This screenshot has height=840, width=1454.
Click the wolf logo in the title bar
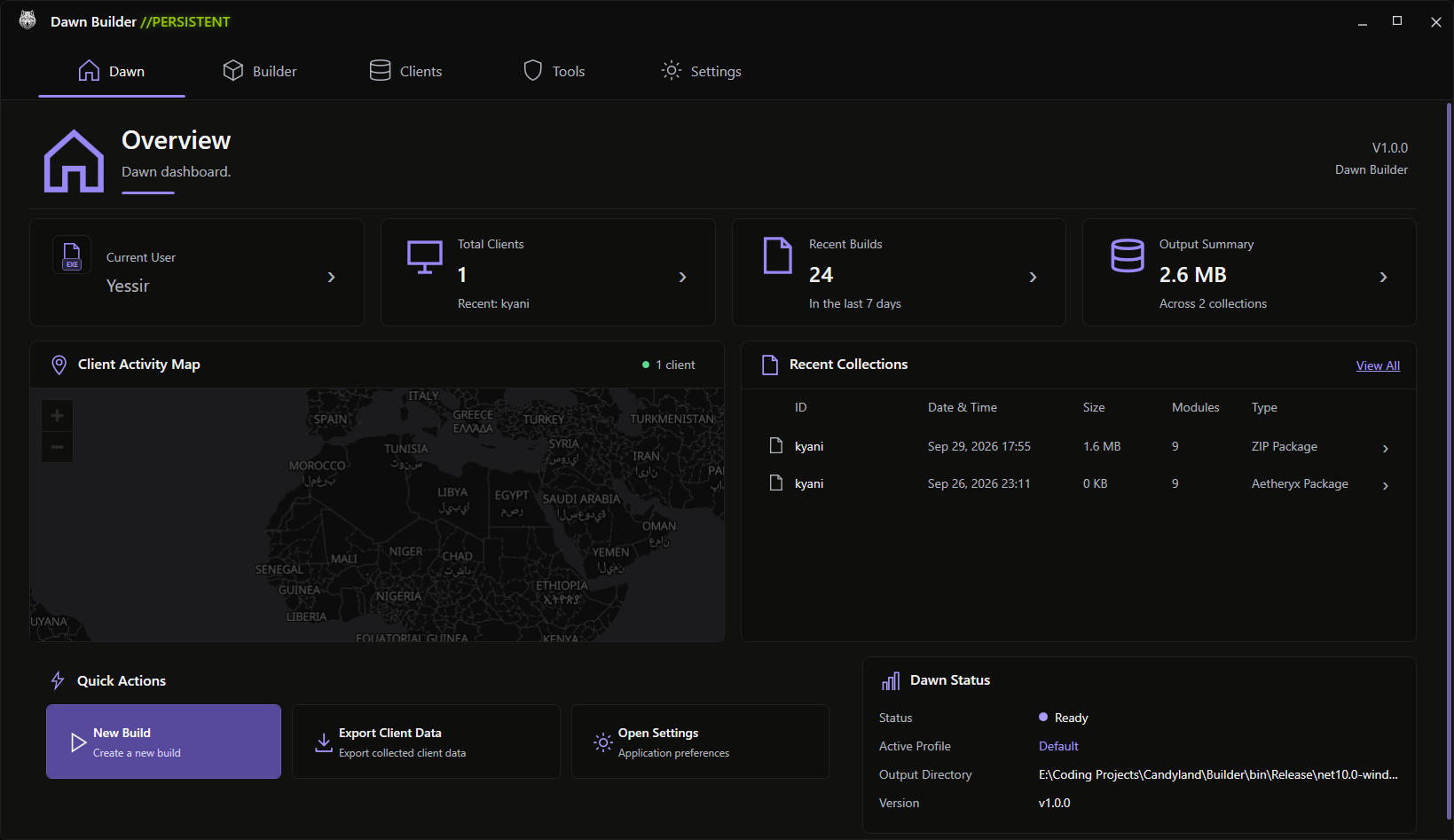pos(28,20)
